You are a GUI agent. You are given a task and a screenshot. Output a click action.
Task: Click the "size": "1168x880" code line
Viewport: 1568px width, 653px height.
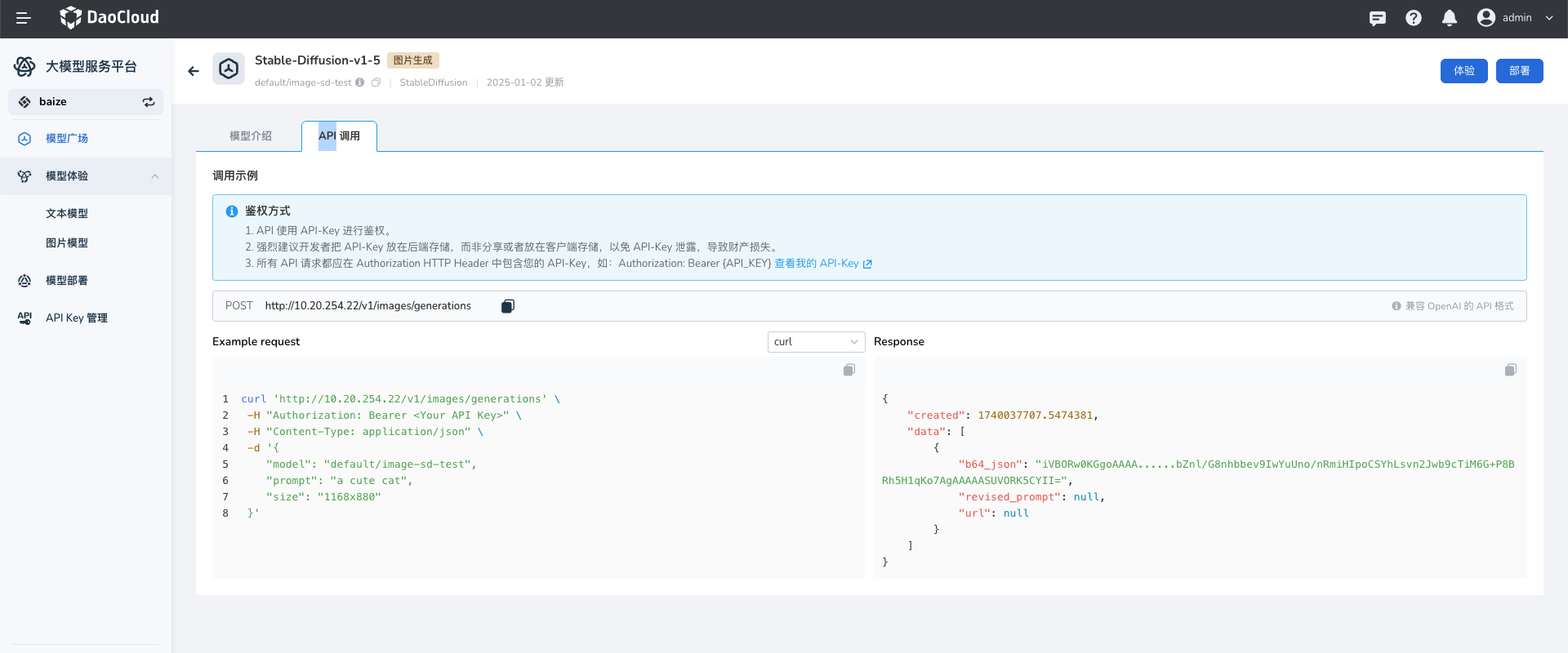(x=323, y=497)
